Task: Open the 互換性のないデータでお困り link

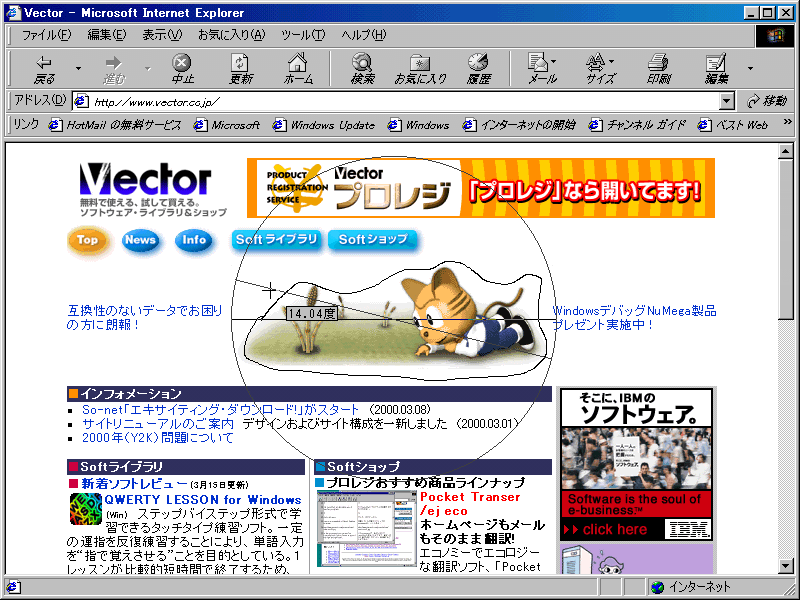Action: [145, 317]
